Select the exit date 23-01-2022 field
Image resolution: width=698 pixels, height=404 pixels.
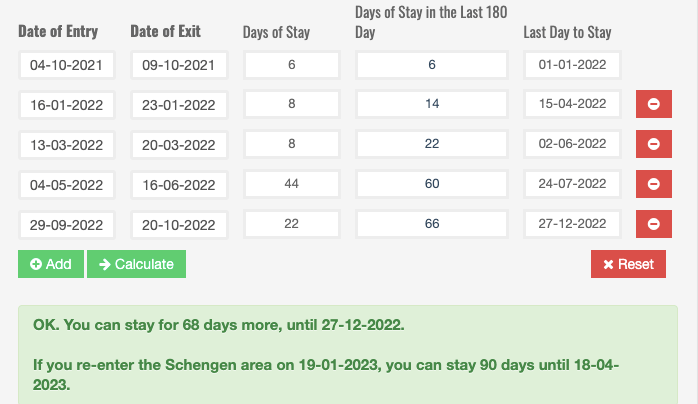pyautogui.click(x=179, y=104)
